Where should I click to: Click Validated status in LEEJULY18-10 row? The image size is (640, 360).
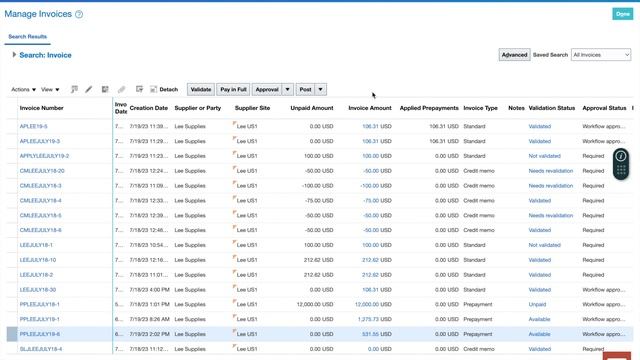[x=540, y=260]
